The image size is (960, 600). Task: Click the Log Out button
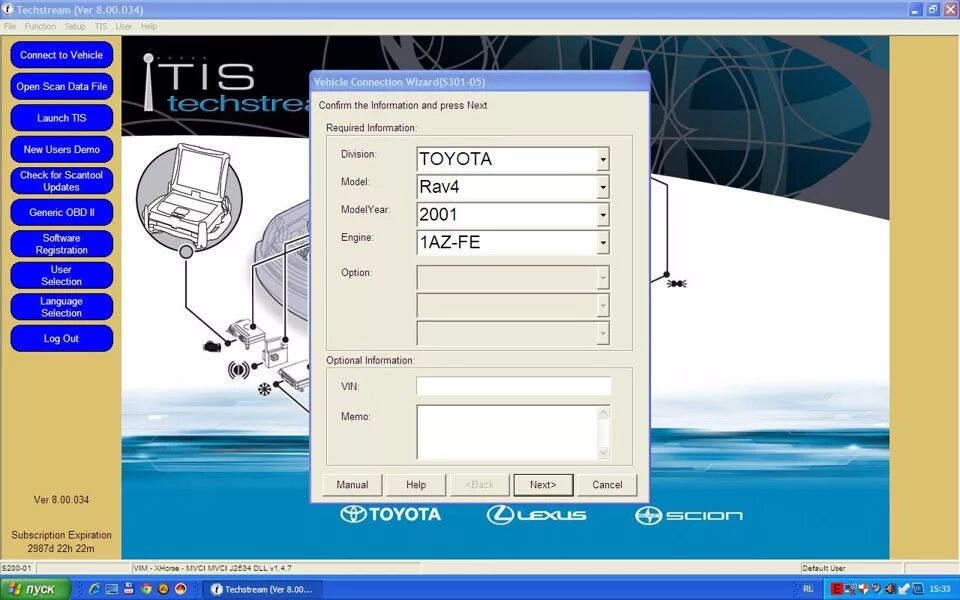pos(61,339)
